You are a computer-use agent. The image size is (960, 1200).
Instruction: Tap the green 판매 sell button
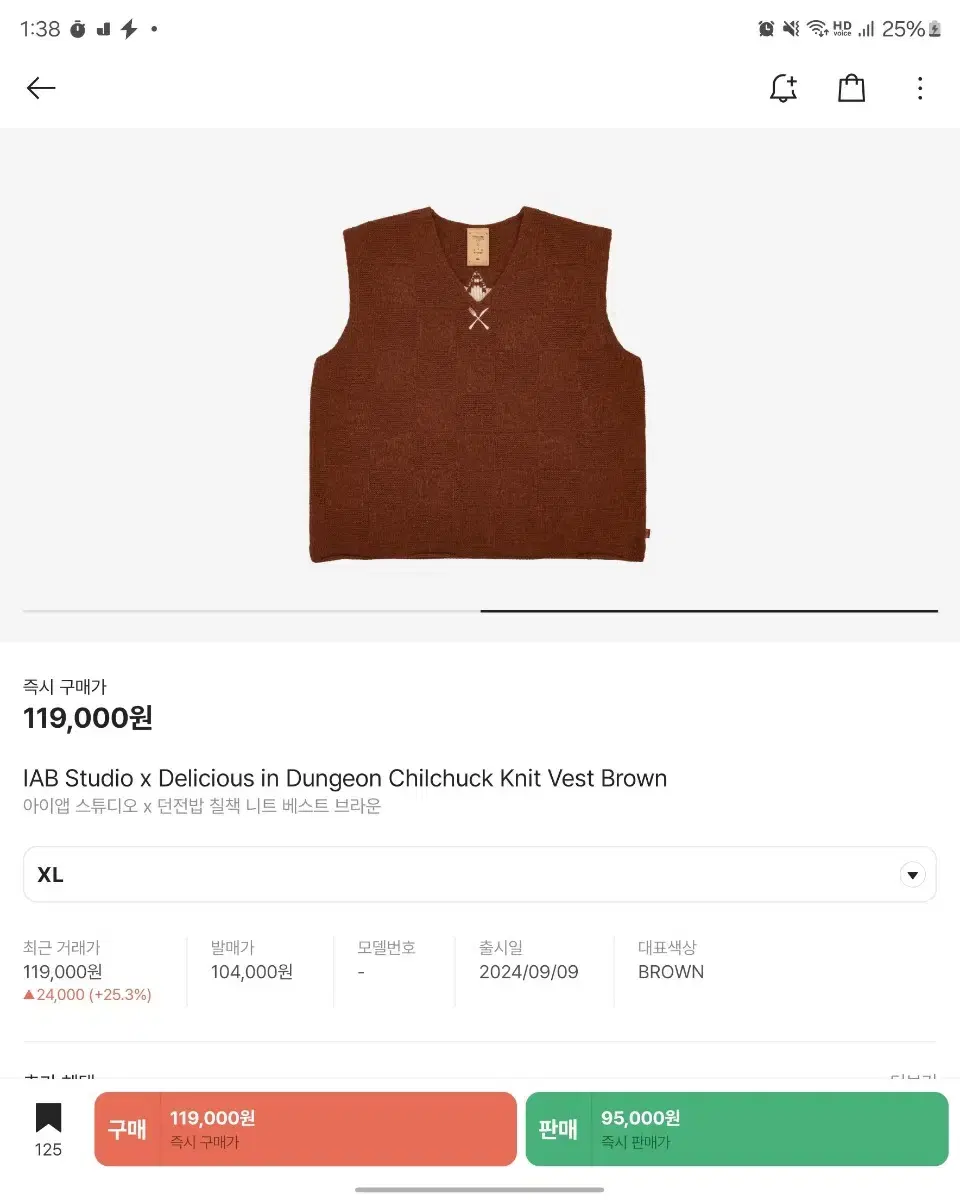737,1129
